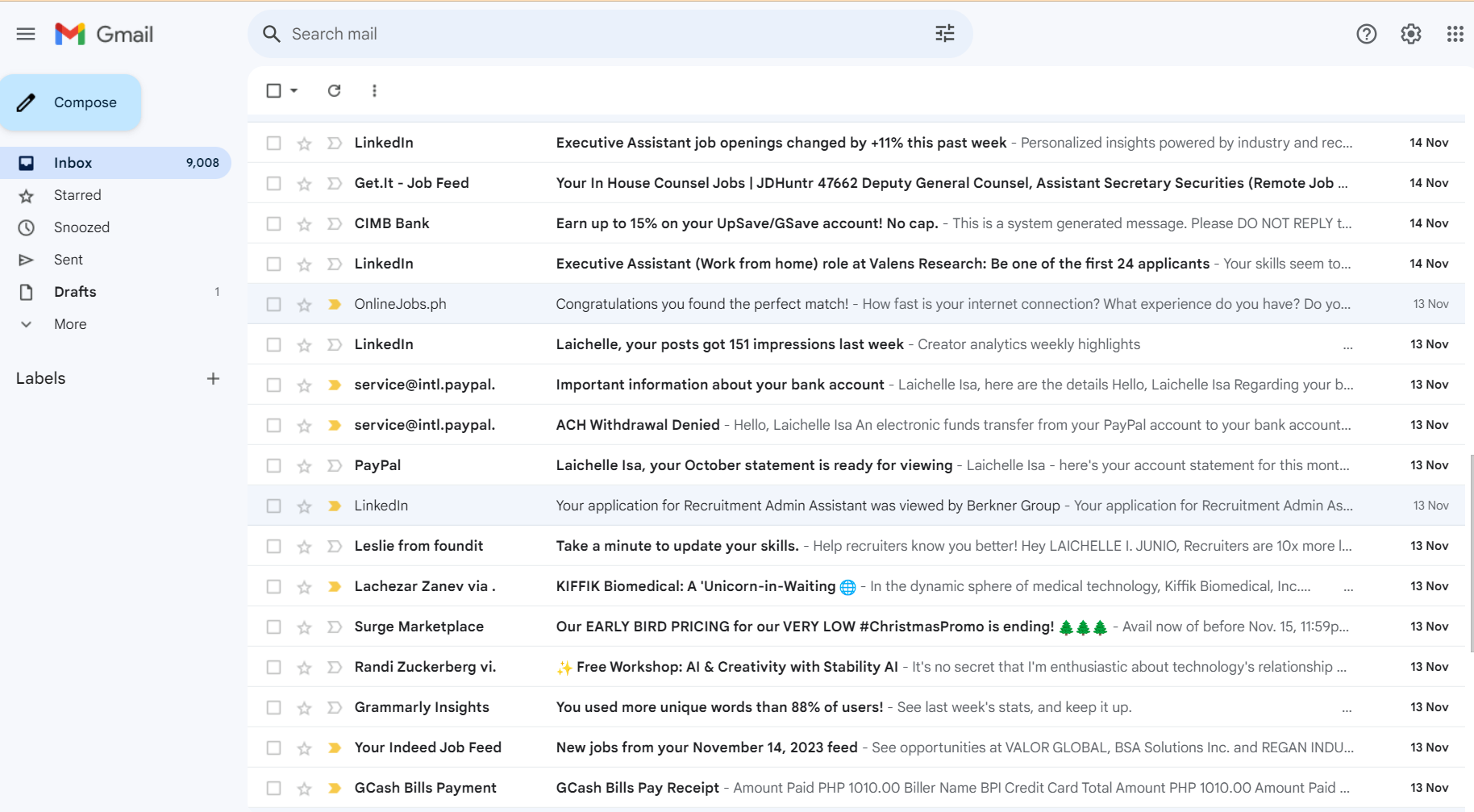Star the Grammarly Insights email
This screenshot has height=812, width=1474.
point(304,708)
